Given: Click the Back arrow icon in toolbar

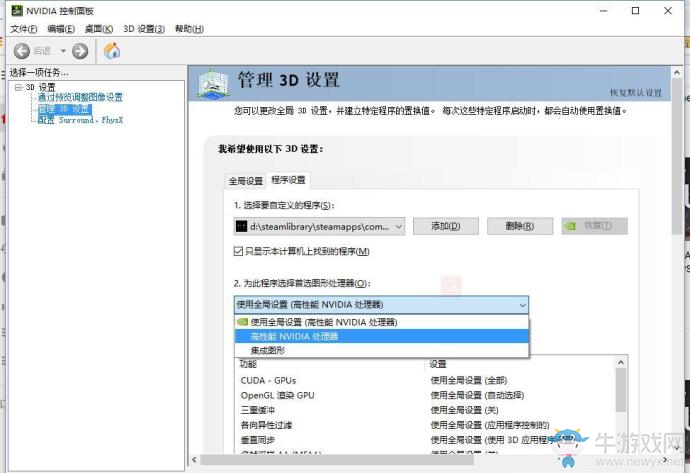Looking at the screenshot, I should 22,51.
